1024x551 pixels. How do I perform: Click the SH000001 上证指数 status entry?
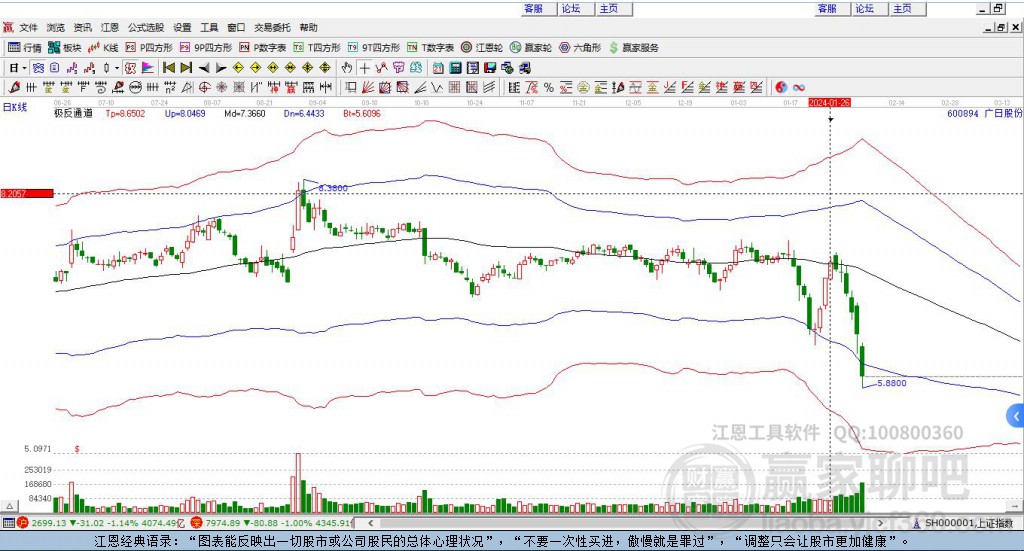click(x=964, y=523)
